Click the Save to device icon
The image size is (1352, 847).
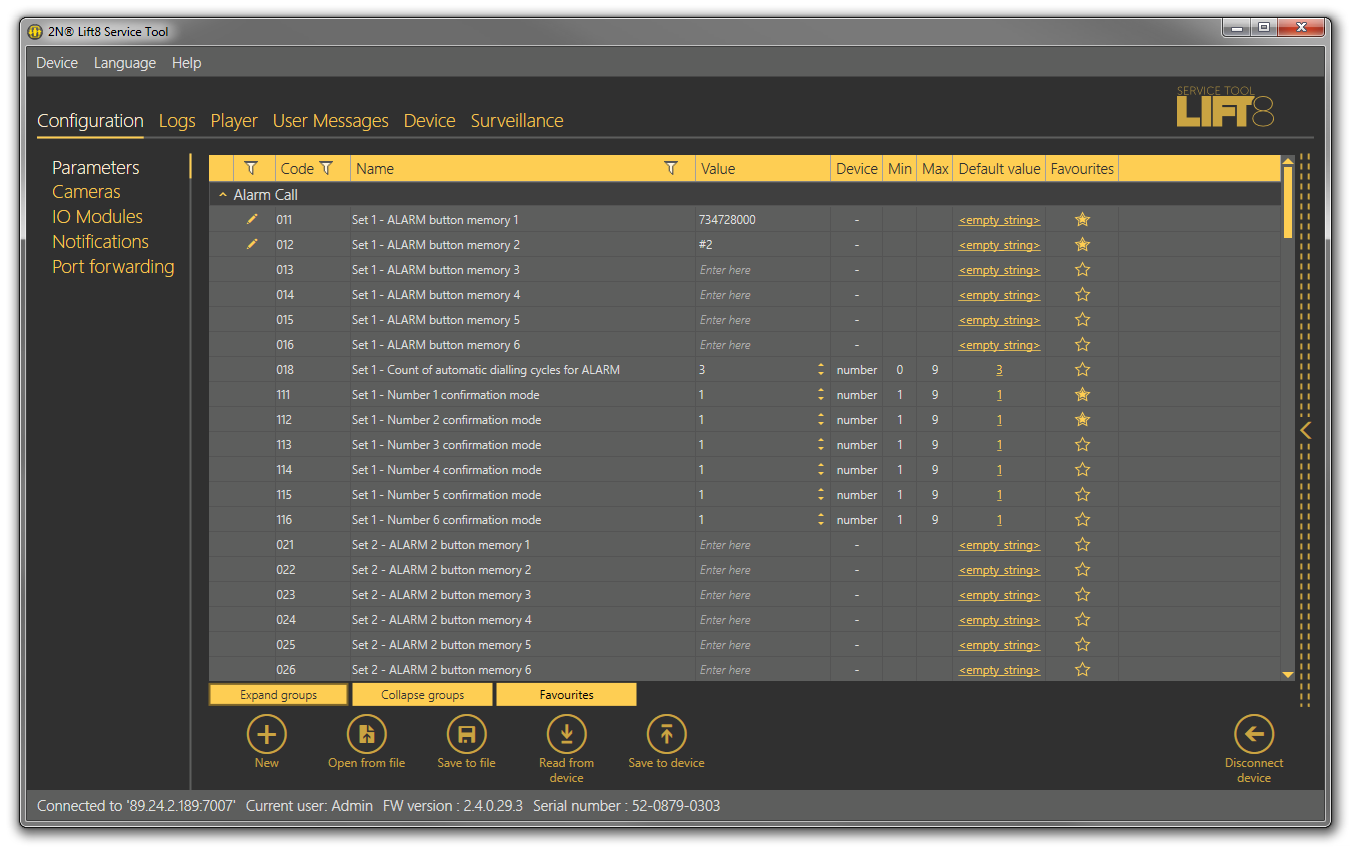pyautogui.click(x=666, y=735)
